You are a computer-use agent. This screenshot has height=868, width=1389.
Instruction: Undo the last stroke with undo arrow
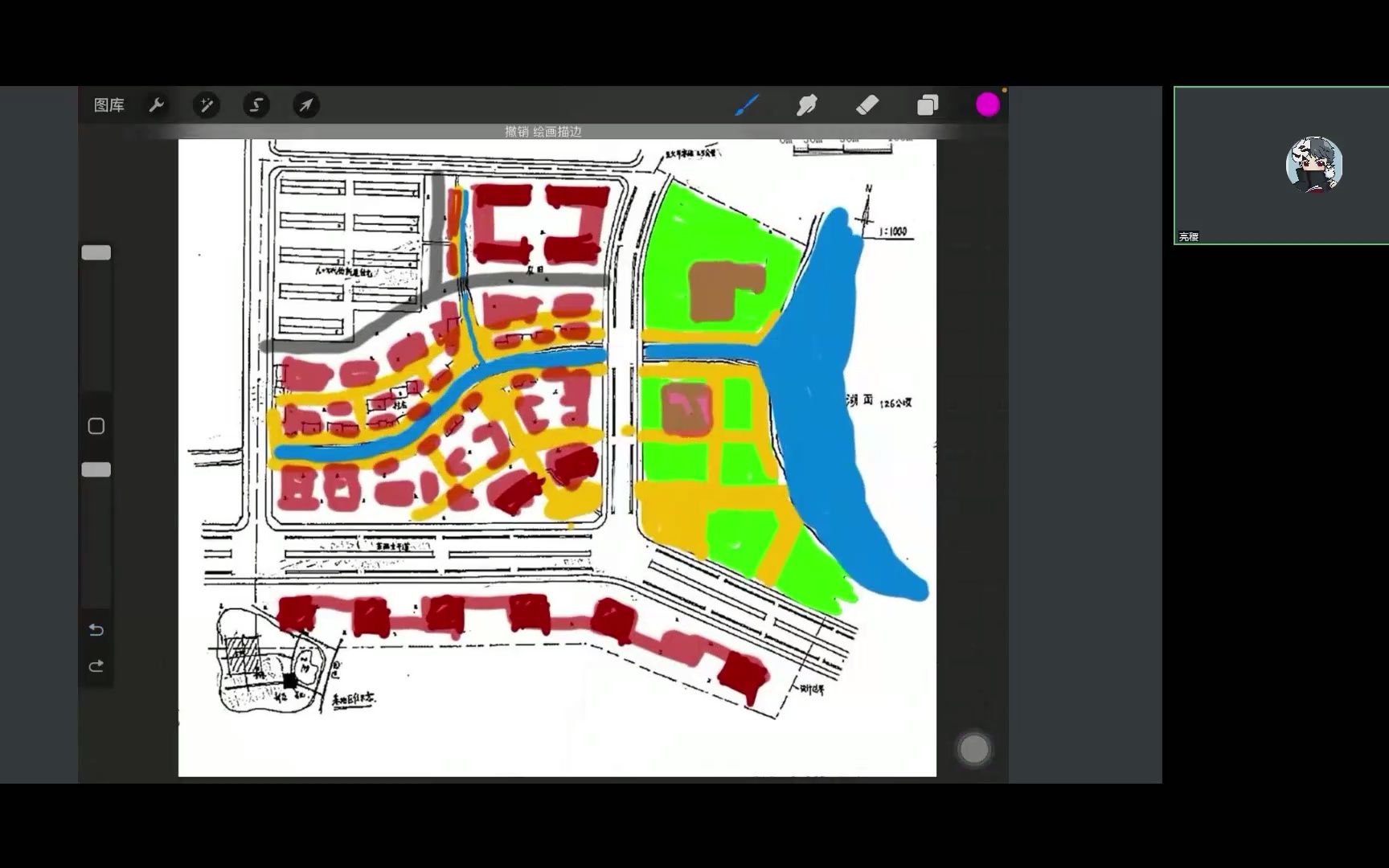(96, 629)
